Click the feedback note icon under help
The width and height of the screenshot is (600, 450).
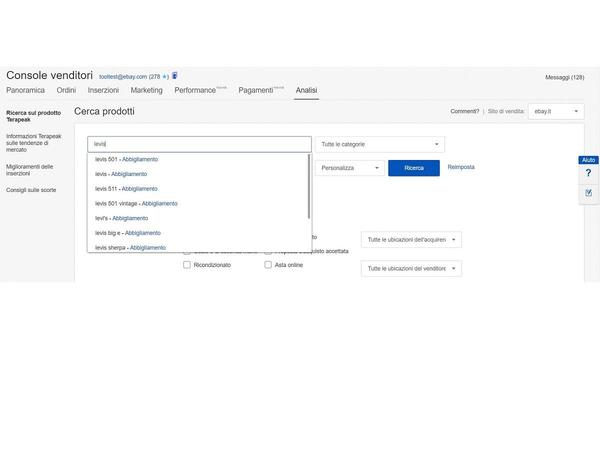[589, 192]
